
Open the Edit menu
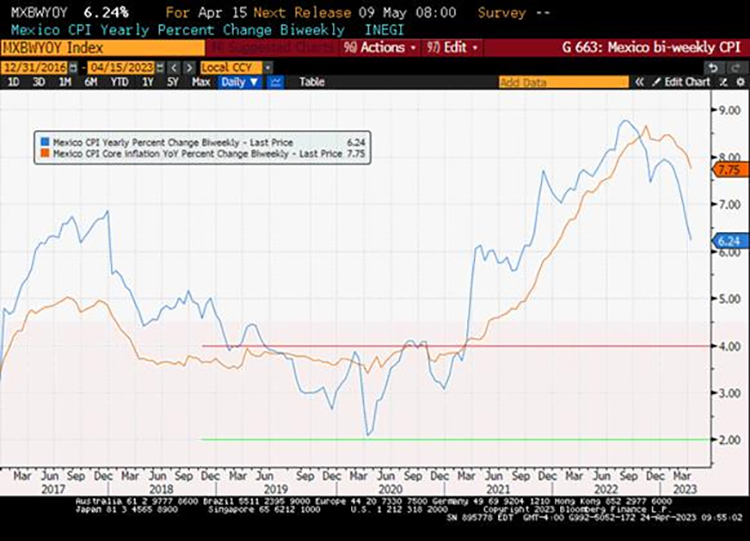pos(452,47)
